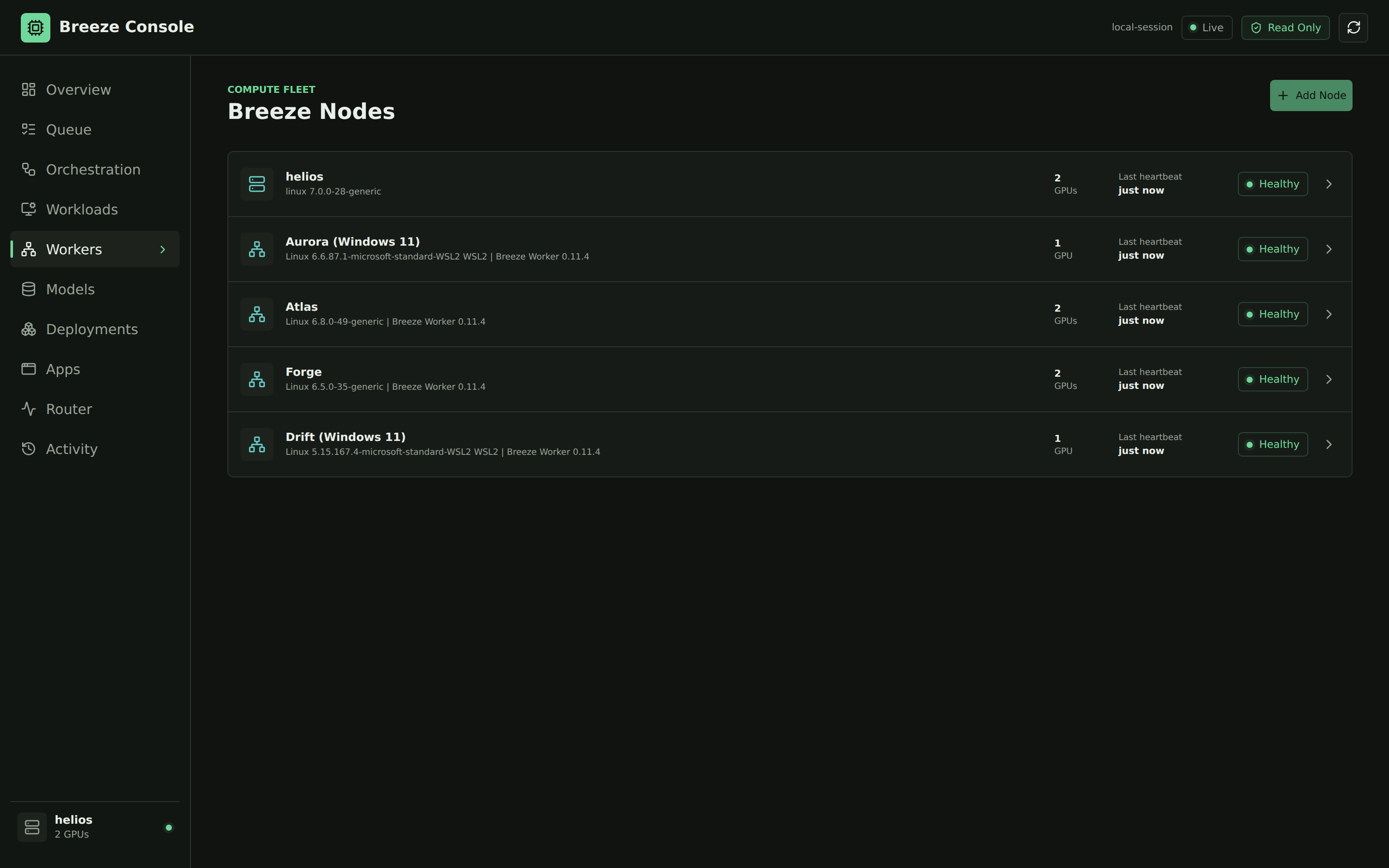Screen dimensions: 1389x868
Task: Click the network icon of the Forge node row
Action: tap(257, 379)
